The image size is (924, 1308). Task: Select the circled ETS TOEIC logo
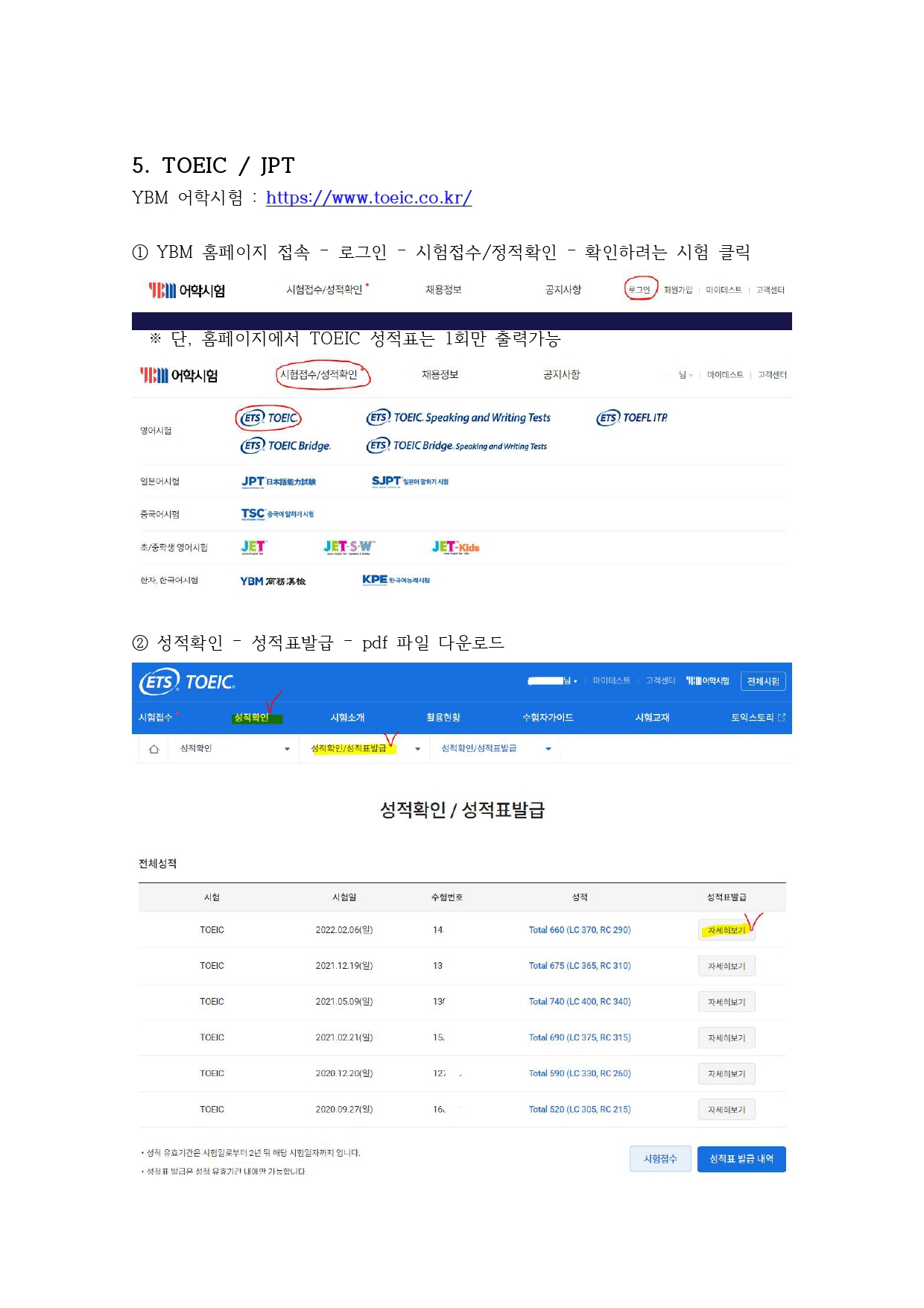269,418
